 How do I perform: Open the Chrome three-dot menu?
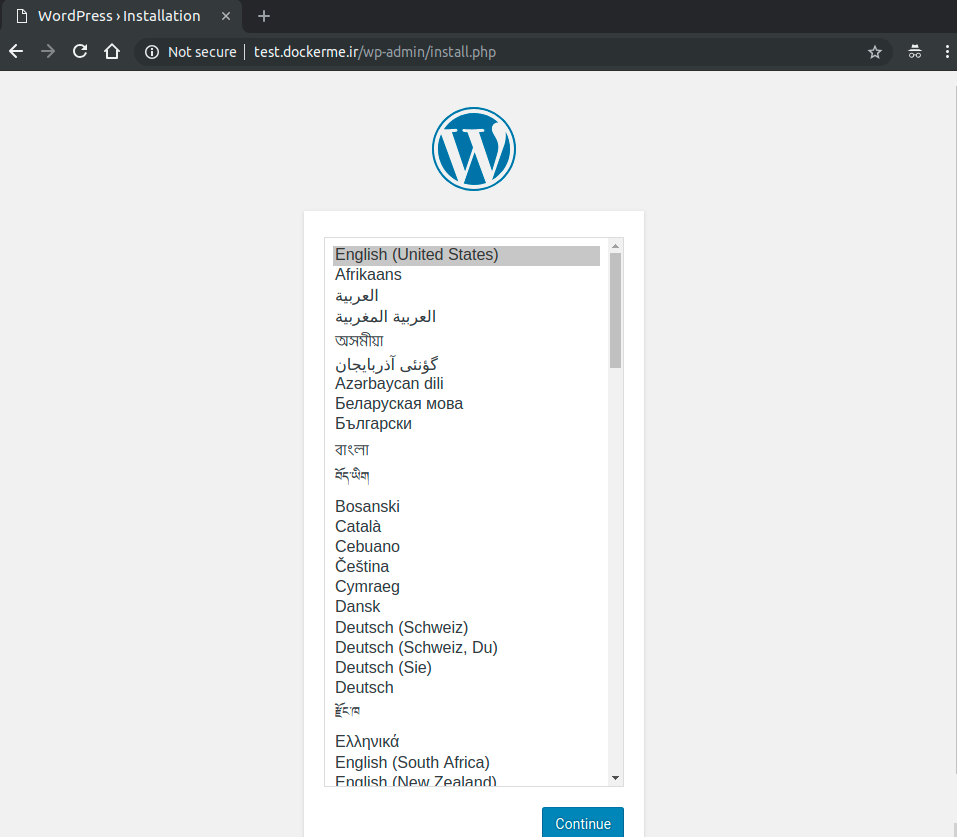[x=947, y=52]
